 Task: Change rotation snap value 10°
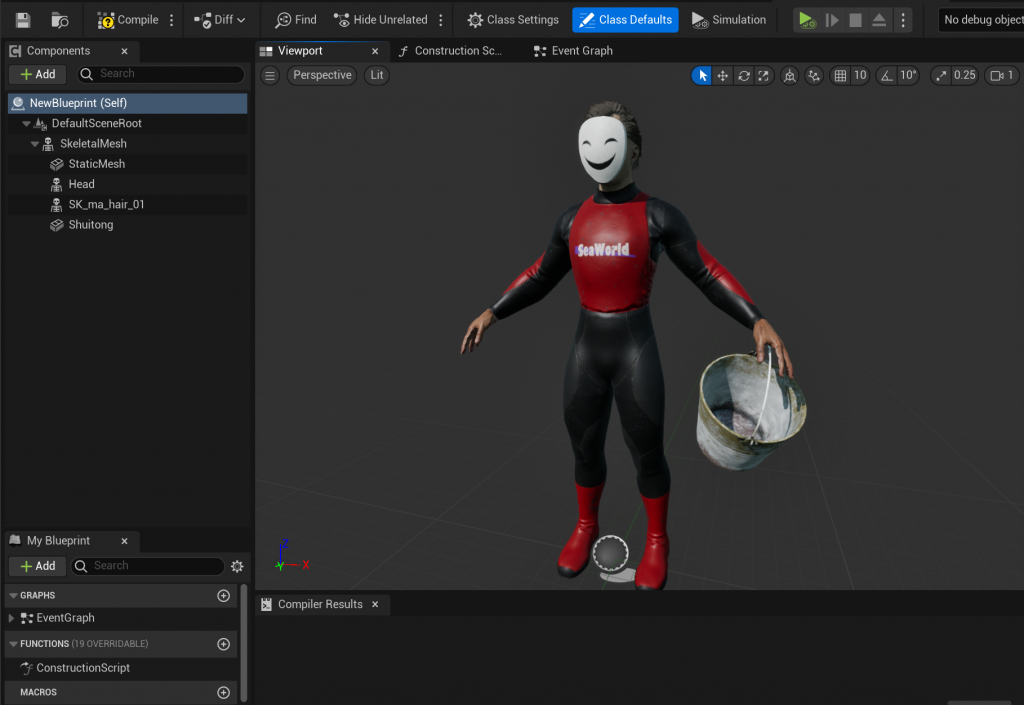point(908,75)
